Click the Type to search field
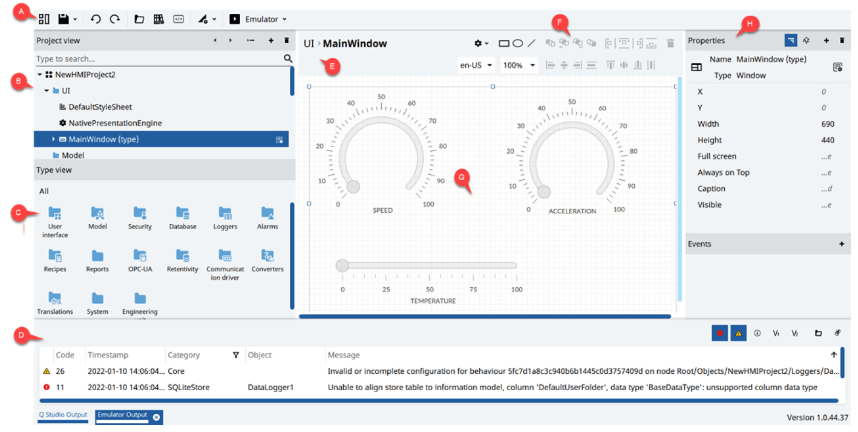 click(x=155, y=59)
